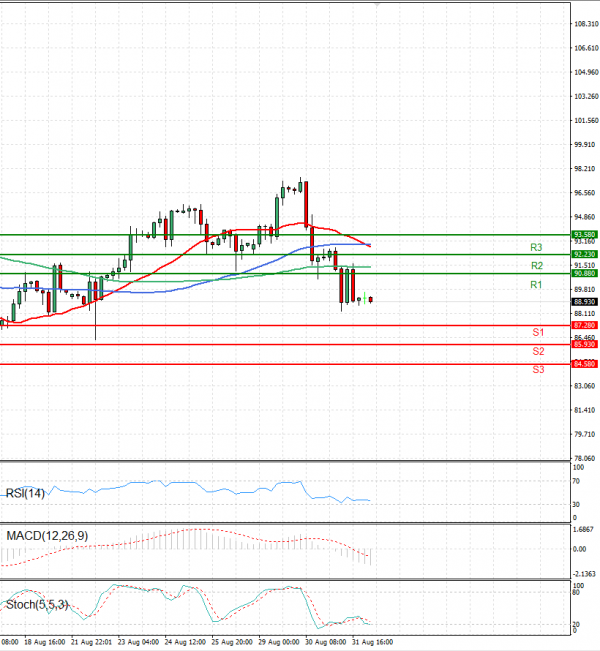Click the 84.580 support price label
600x651 pixels.
coord(585,364)
